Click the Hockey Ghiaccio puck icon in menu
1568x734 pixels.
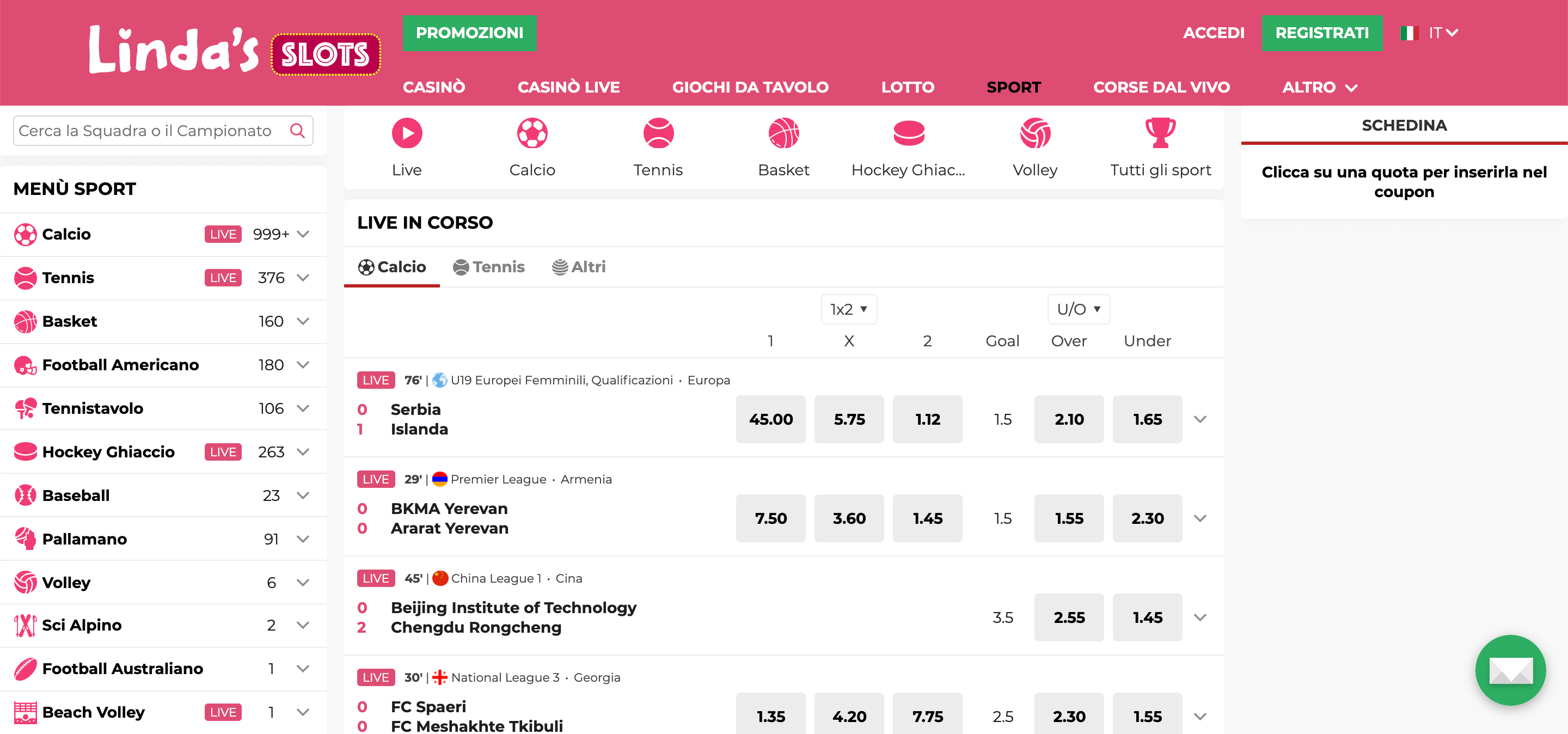click(26, 451)
